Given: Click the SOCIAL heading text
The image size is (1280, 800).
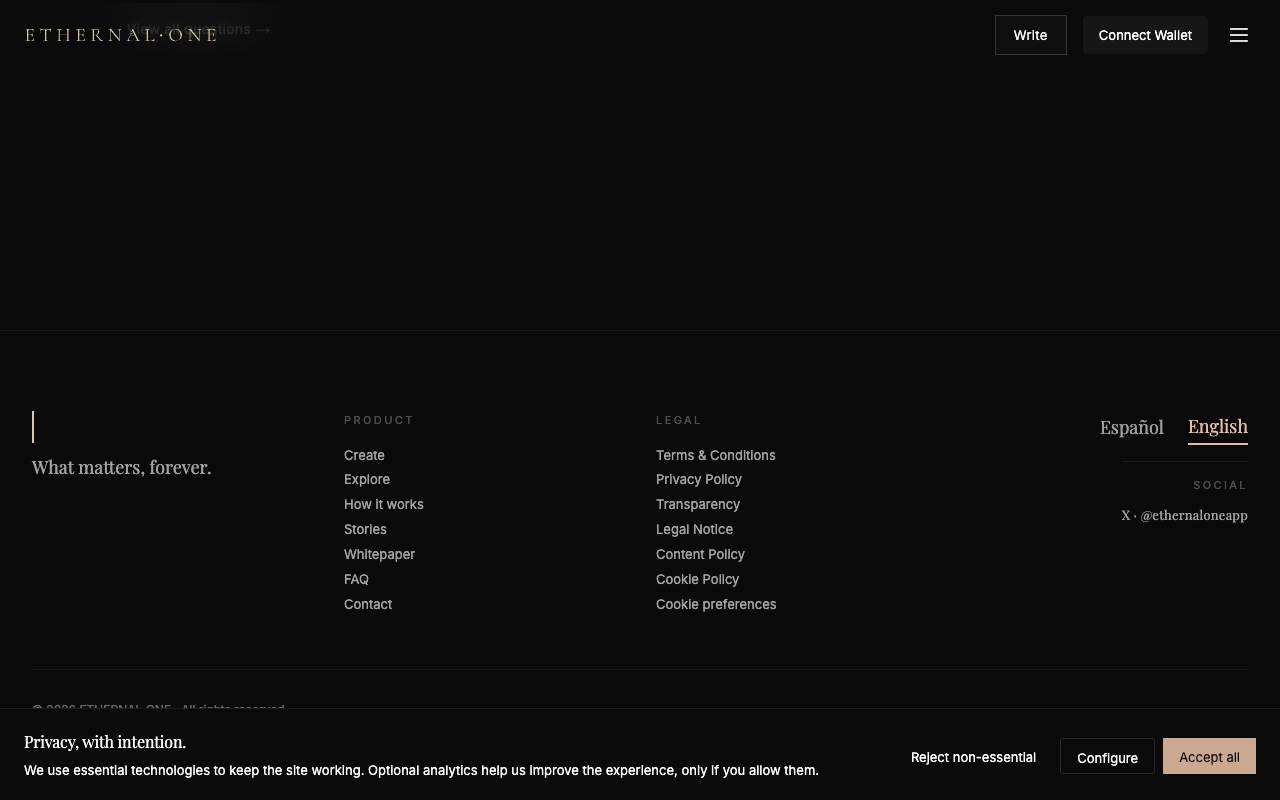Looking at the screenshot, I should [1220, 485].
